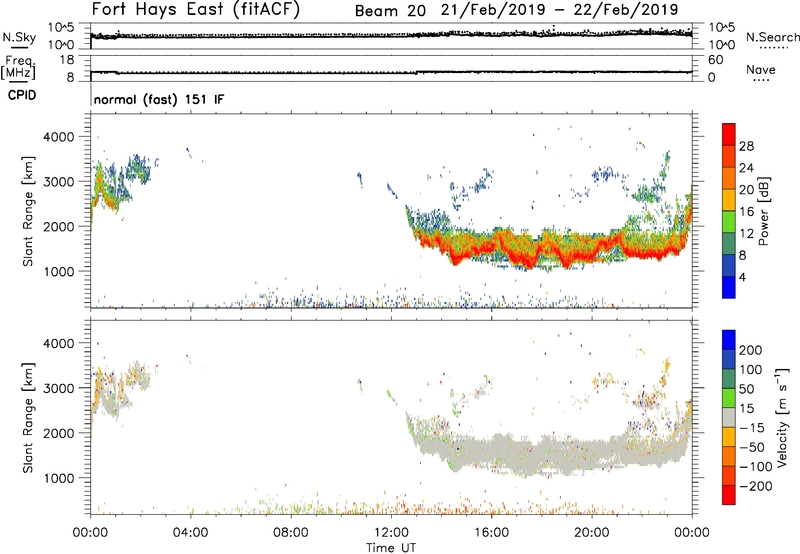Image resolution: width=800 pixels, height=554 pixels.
Task: Select the "normal (fast) 151 IF" mode text
Action: pyautogui.click(x=159, y=99)
